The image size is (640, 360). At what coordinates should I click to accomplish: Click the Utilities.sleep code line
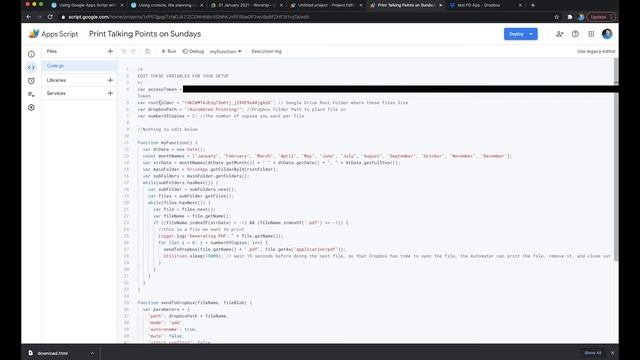coord(387,256)
